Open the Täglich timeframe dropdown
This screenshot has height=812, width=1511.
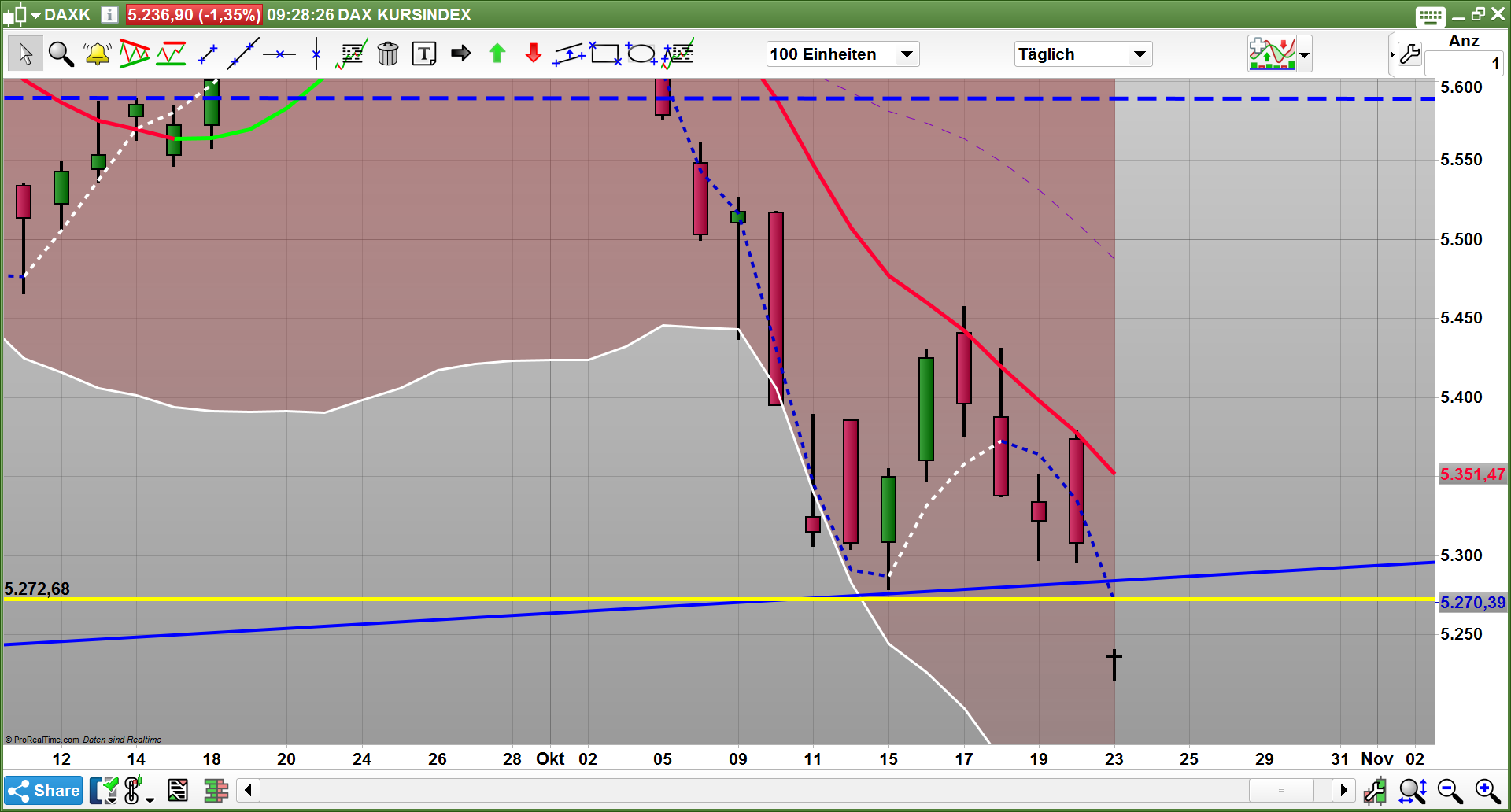[1083, 54]
